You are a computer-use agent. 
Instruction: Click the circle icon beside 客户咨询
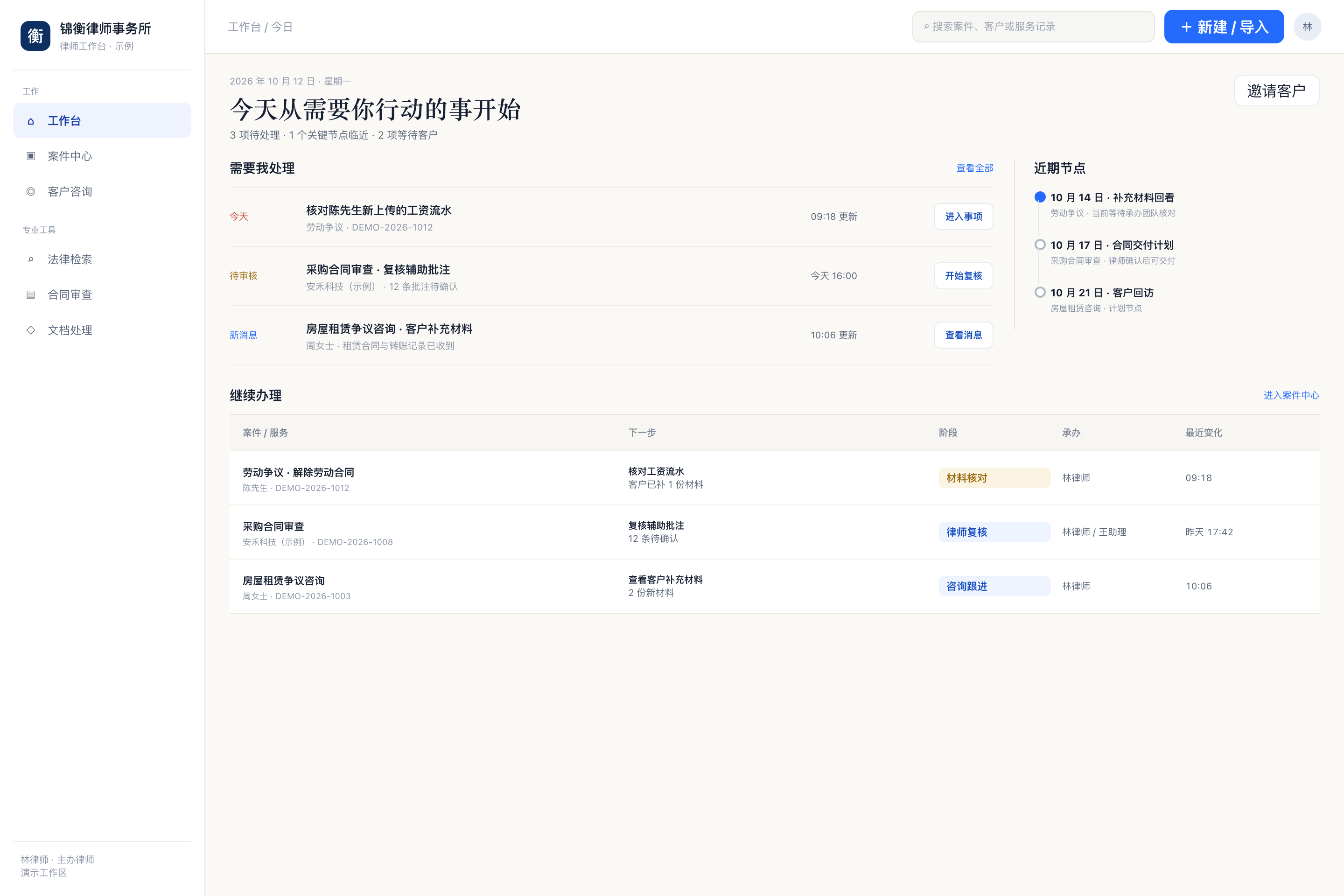31,191
